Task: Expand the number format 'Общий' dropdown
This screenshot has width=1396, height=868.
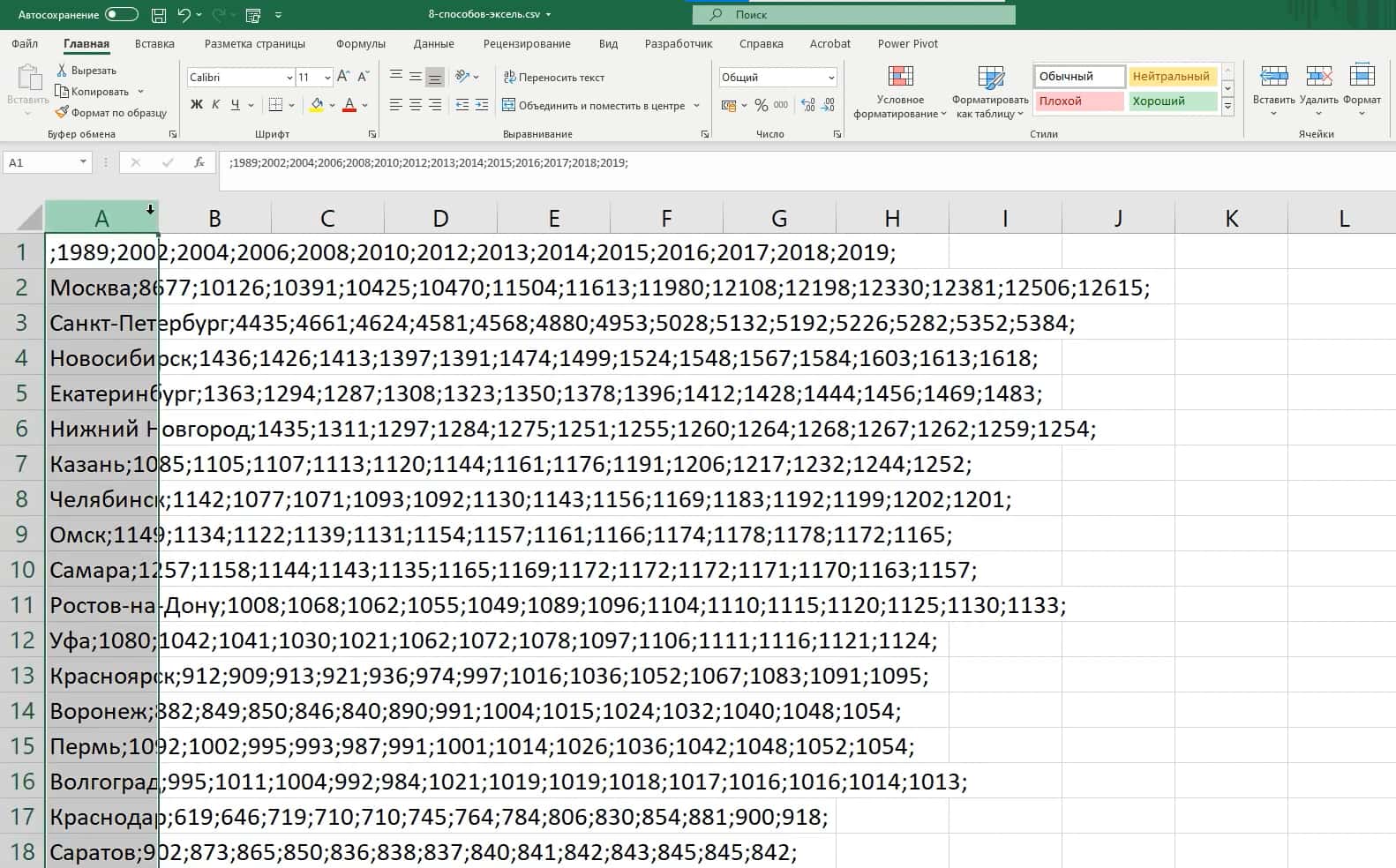Action: [830, 78]
